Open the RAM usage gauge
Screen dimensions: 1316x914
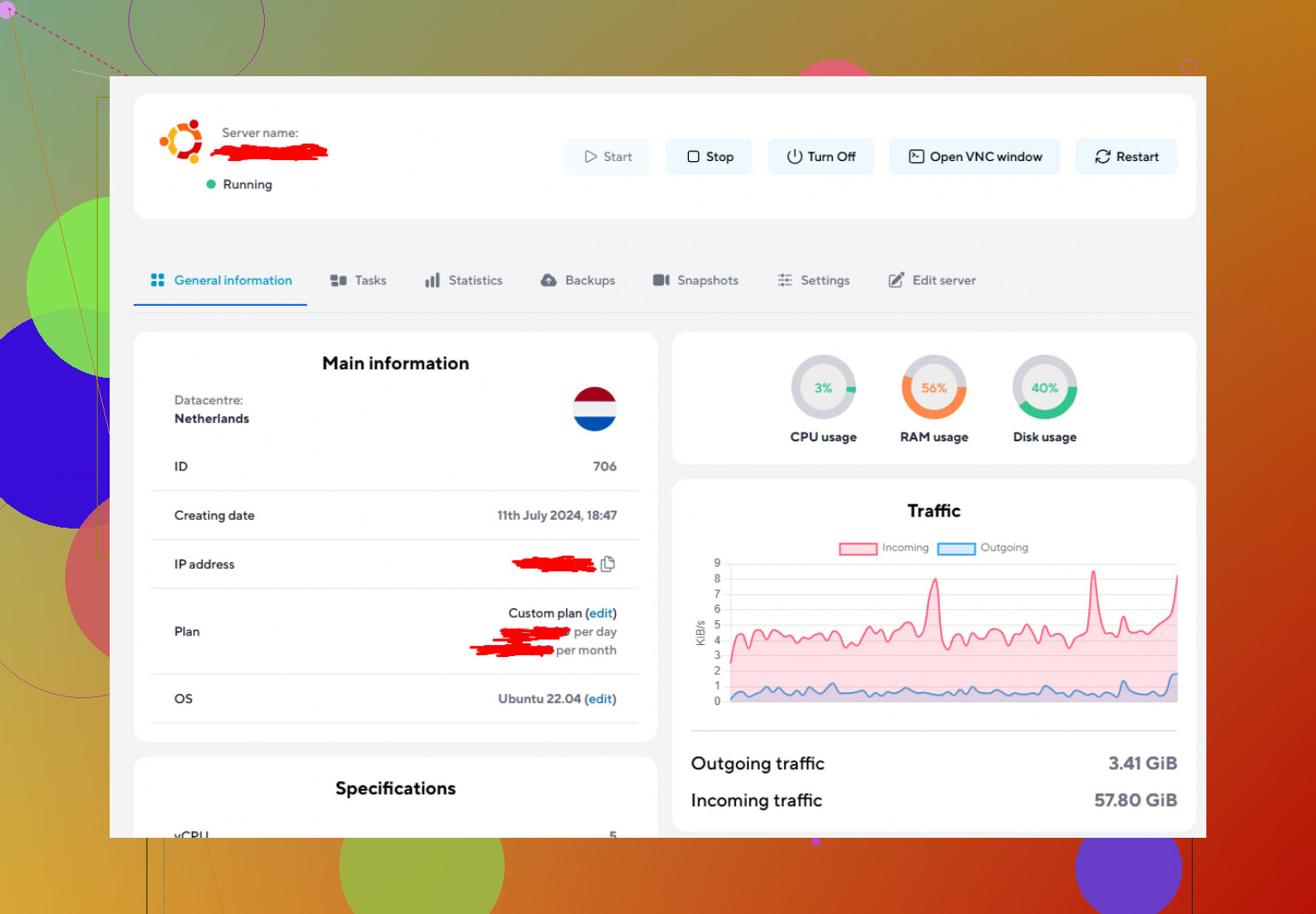[x=933, y=388]
